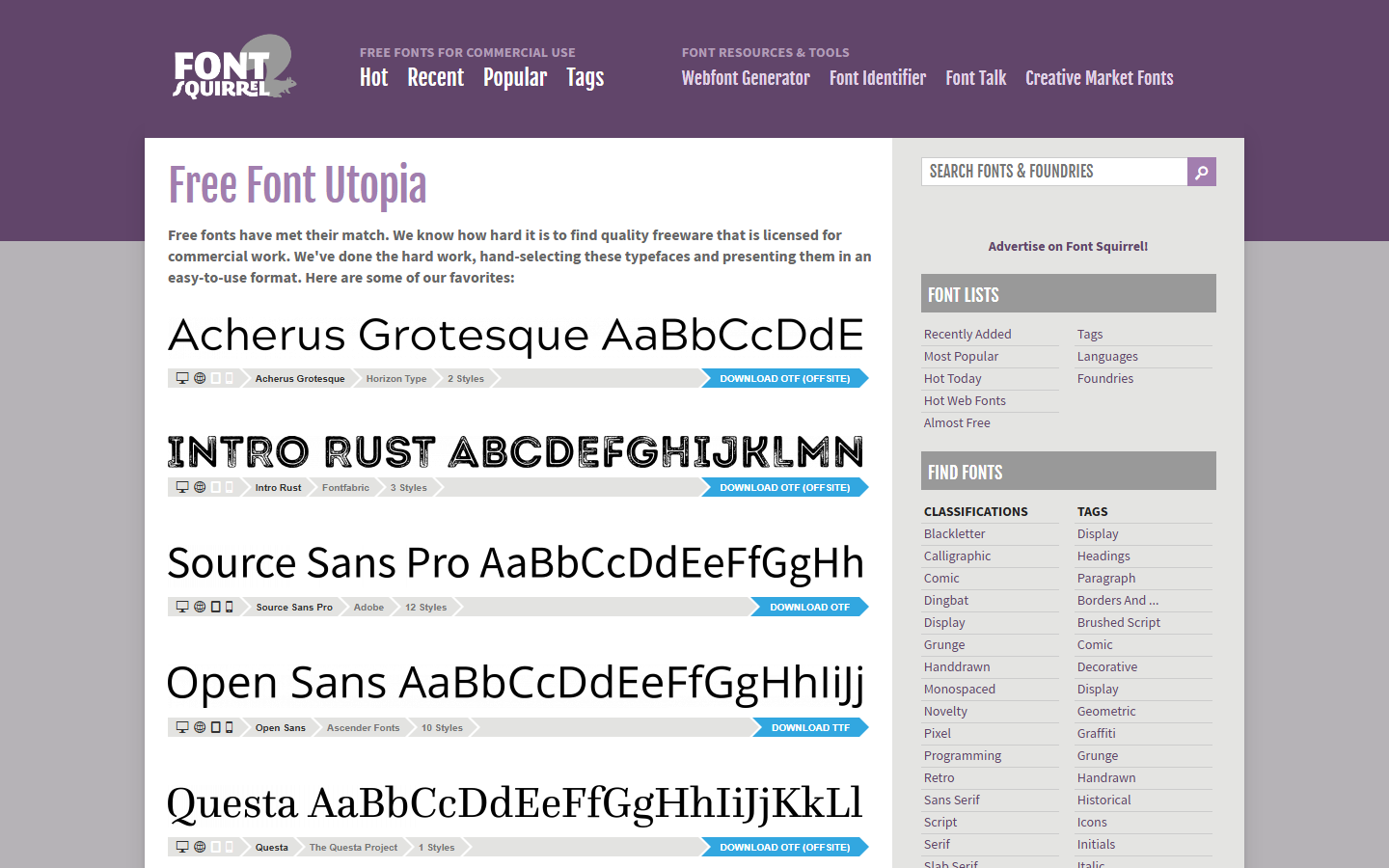Click desktop icon in Open Sans row
Viewport: 1389px width, 868px height.
(182, 727)
